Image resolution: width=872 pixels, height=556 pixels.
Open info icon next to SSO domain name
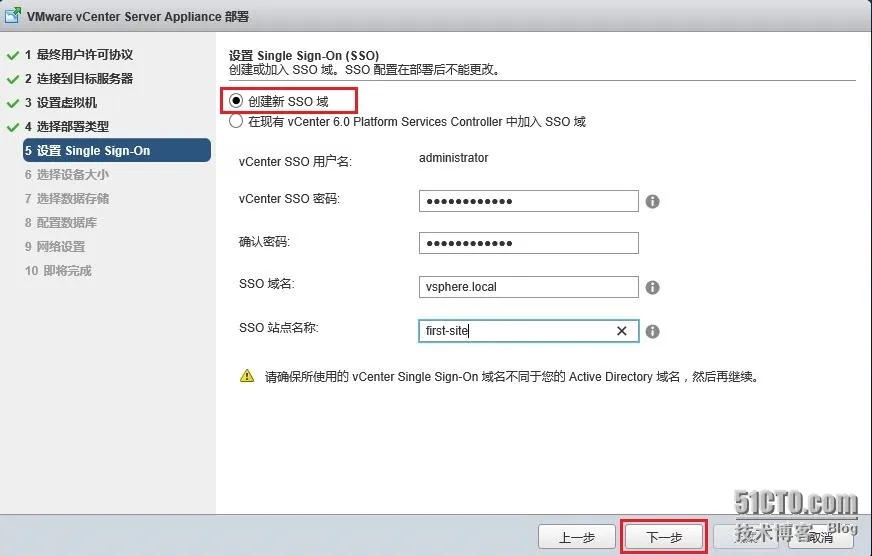point(652,287)
